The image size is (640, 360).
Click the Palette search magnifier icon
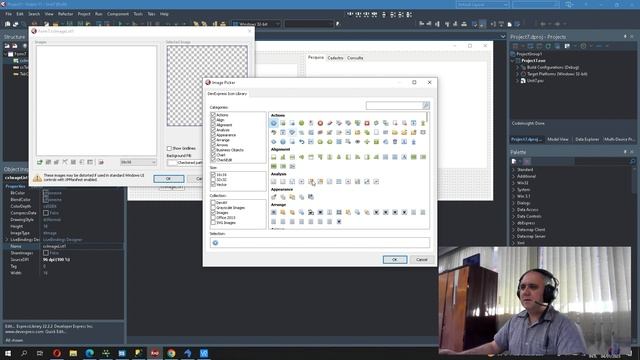coord(633,161)
